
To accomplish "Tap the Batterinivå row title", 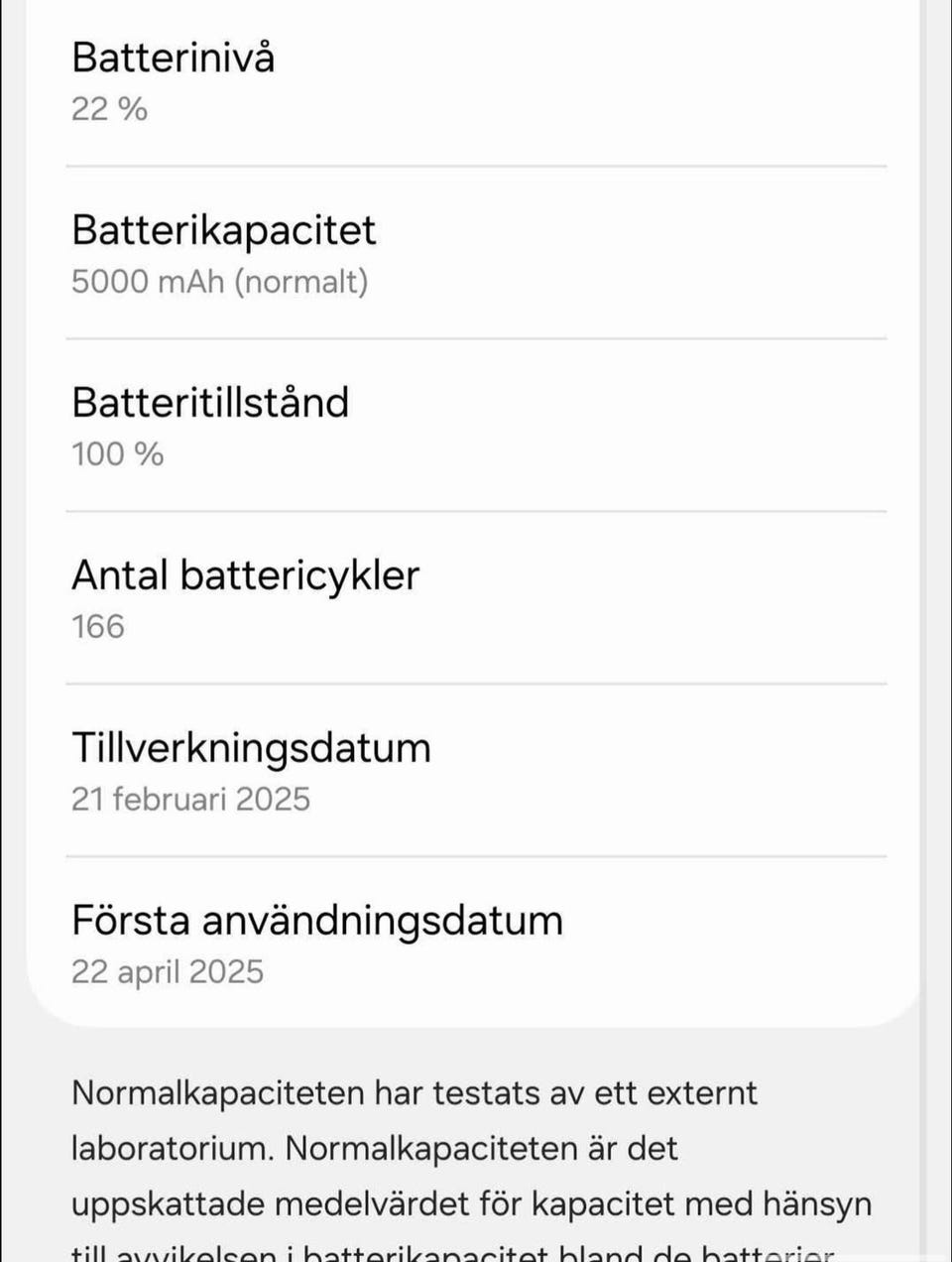I will click(x=173, y=58).
